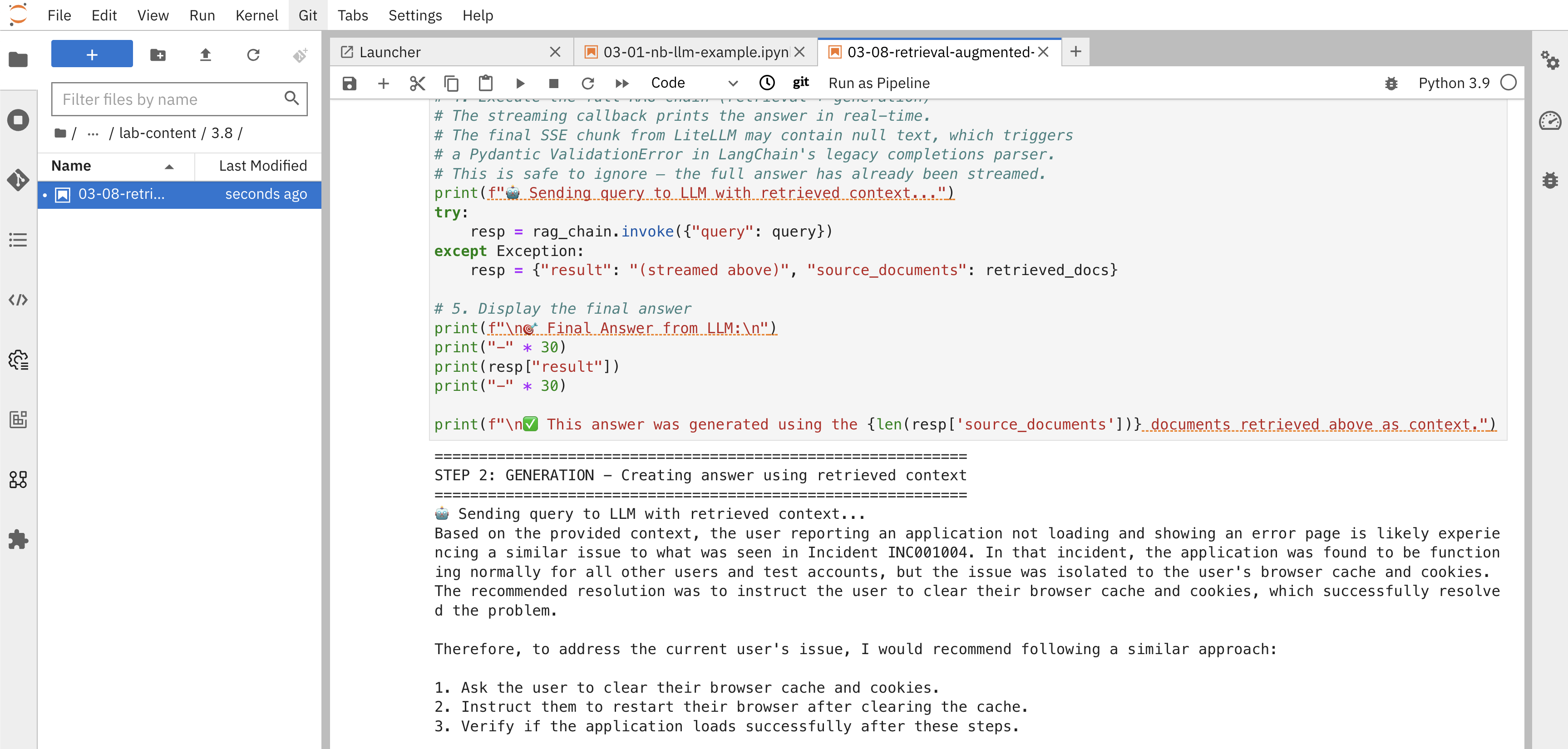Click the Run as Pipeline button

tap(878, 83)
